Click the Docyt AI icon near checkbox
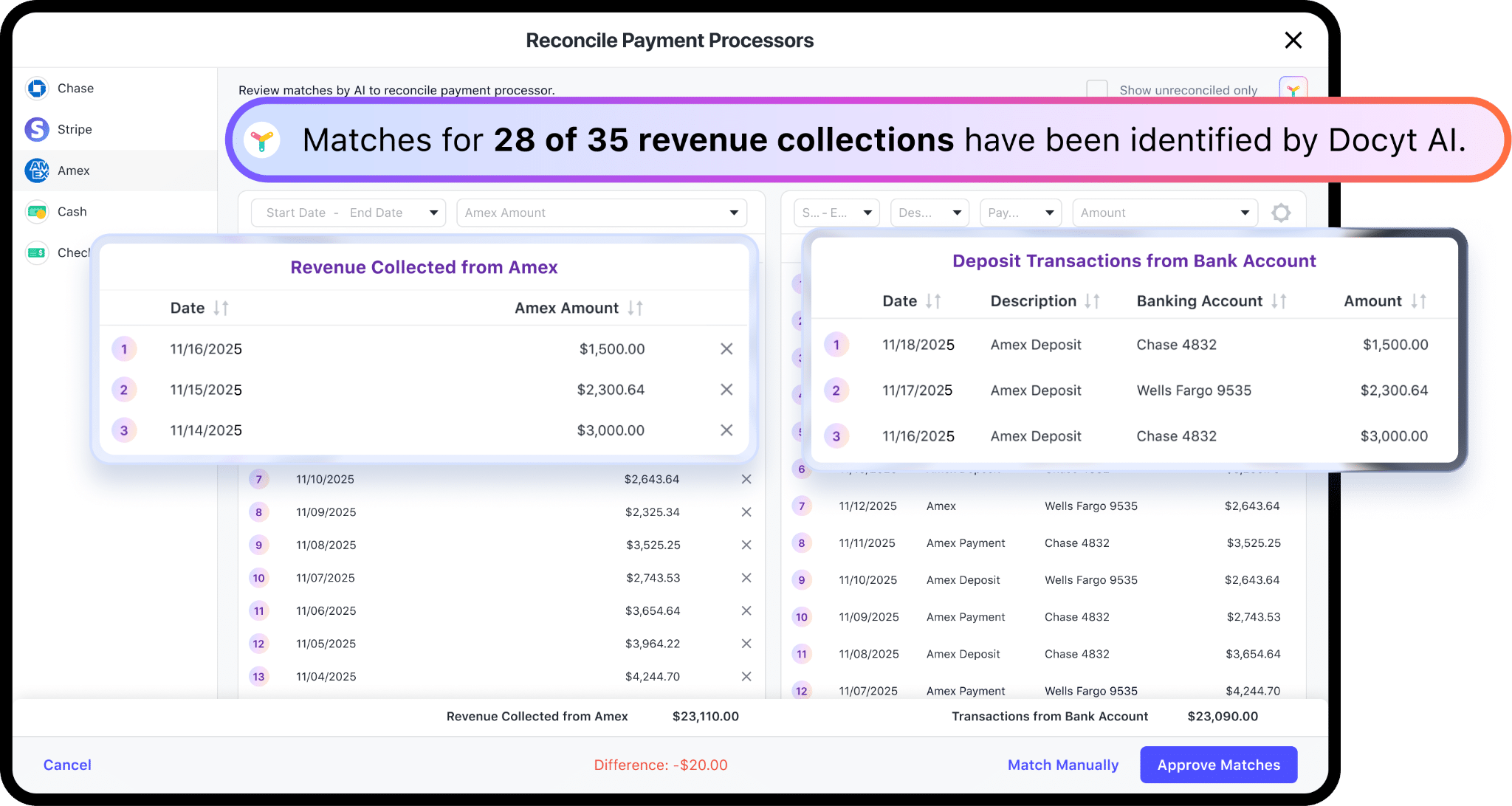This screenshot has height=806, width=1512. point(1293,89)
